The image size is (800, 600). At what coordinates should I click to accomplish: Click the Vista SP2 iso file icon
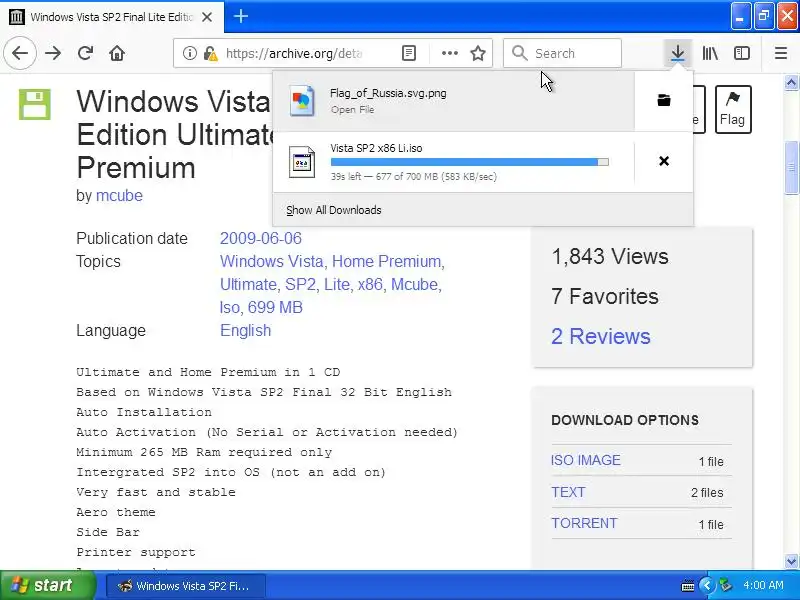coord(302,162)
